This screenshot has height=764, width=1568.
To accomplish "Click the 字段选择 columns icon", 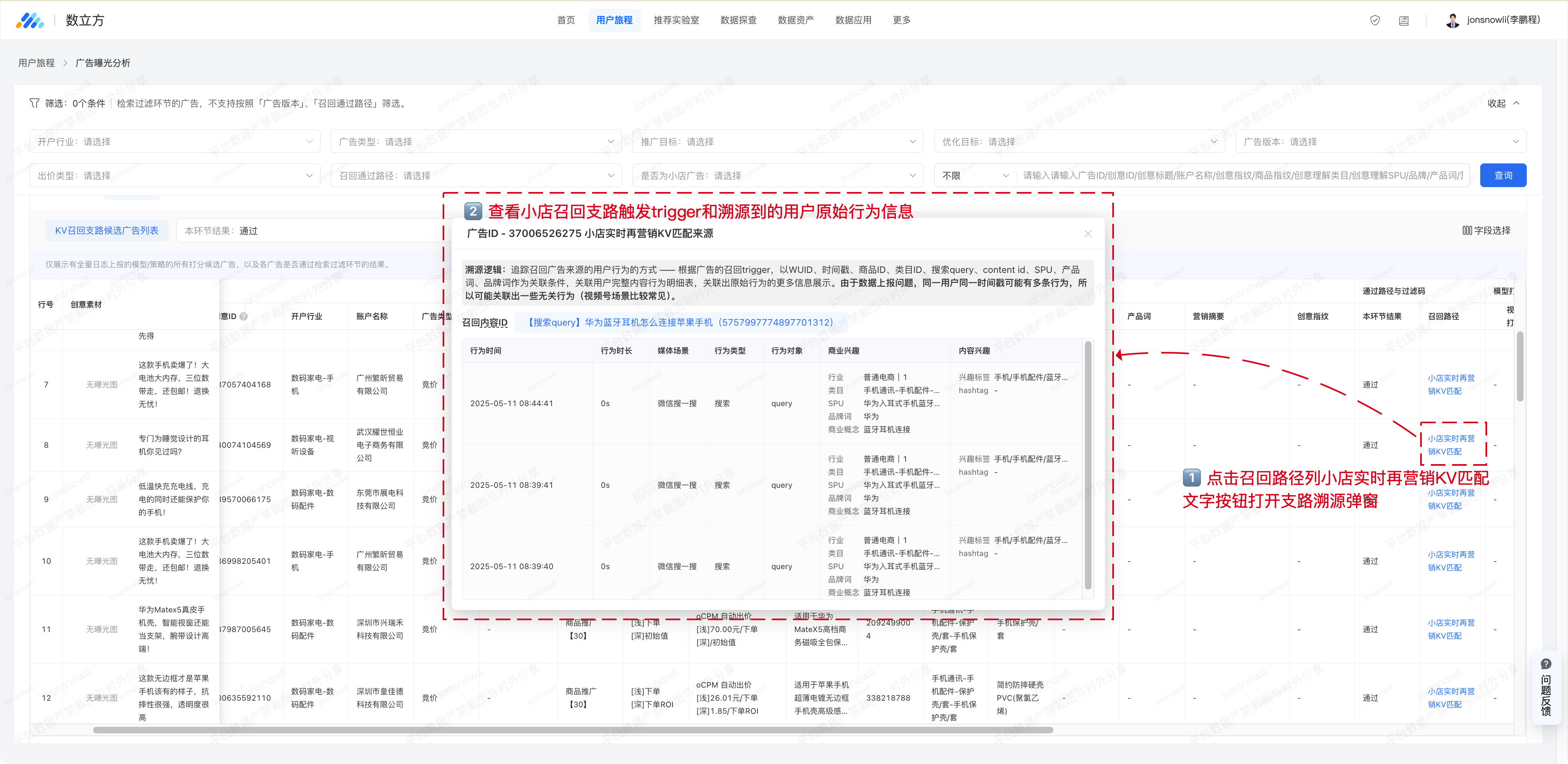I will point(1467,230).
